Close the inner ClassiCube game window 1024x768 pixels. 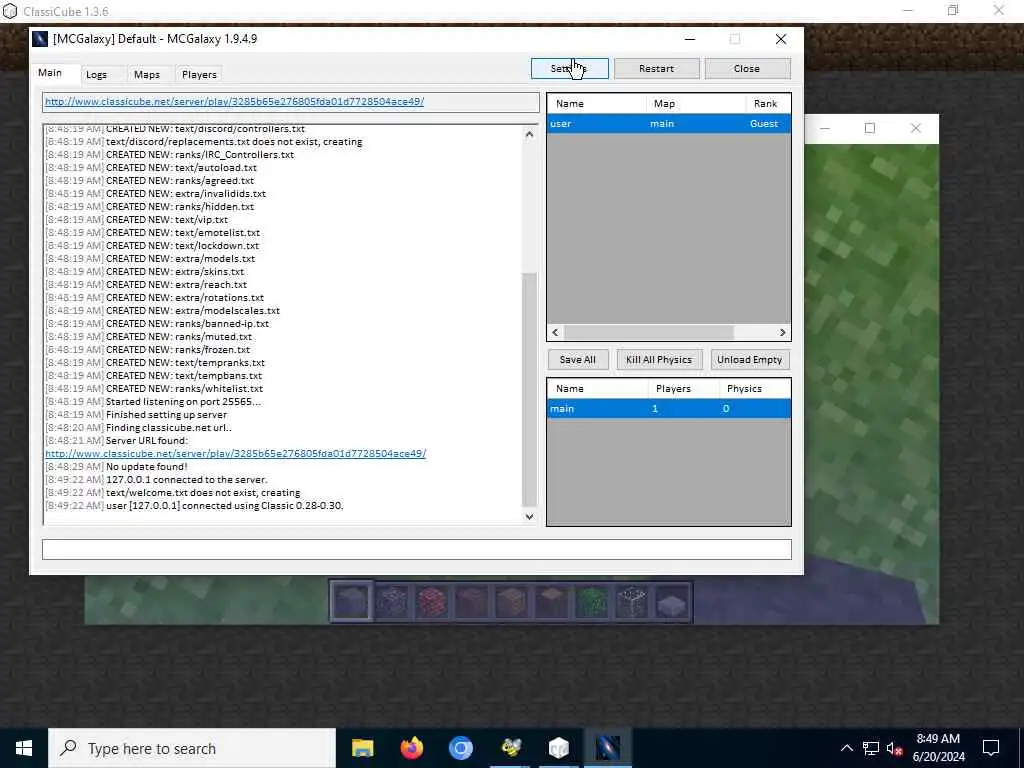point(916,128)
